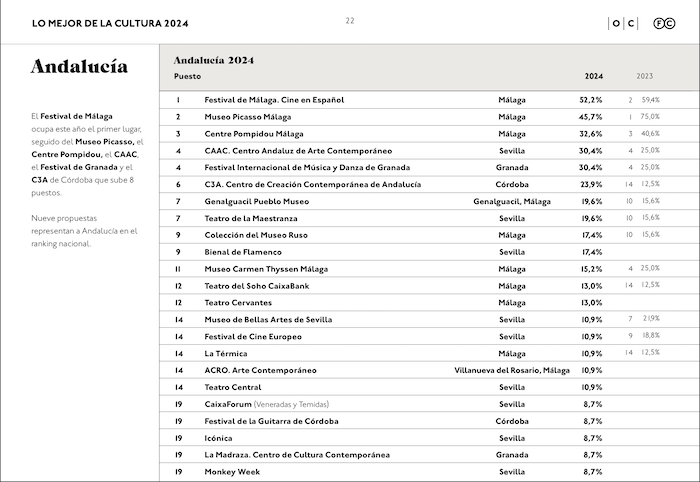Screen dimensions: 700x482
Task: Click 'Colección del Museo Ruso' entry
Action: [x=256, y=235]
